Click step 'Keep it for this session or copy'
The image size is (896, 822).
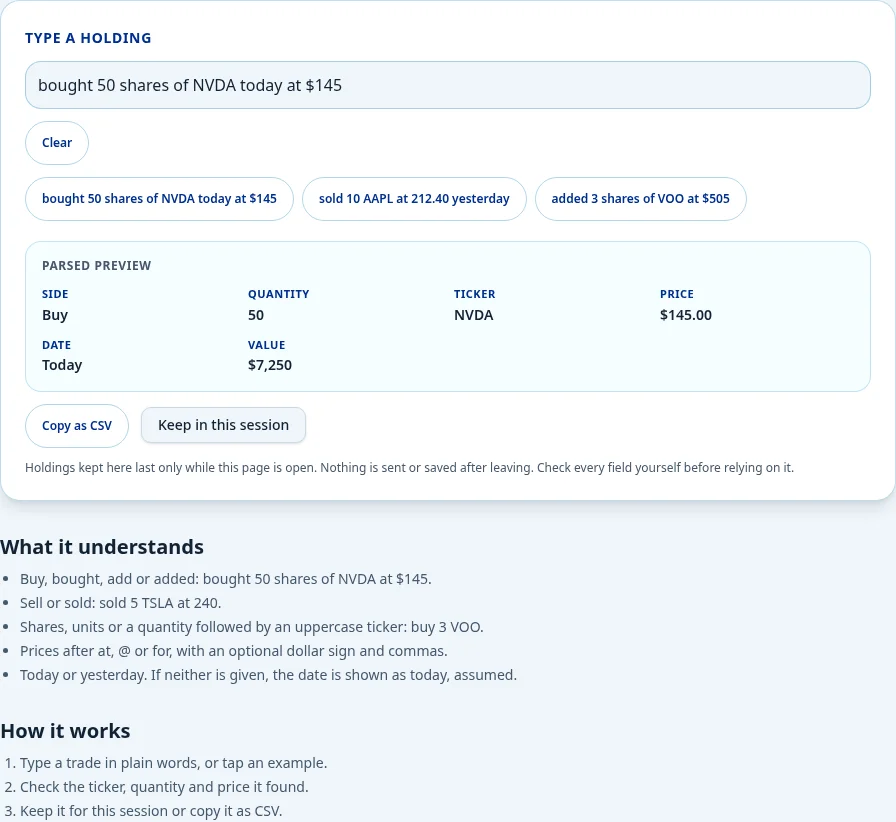[x=151, y=811]
